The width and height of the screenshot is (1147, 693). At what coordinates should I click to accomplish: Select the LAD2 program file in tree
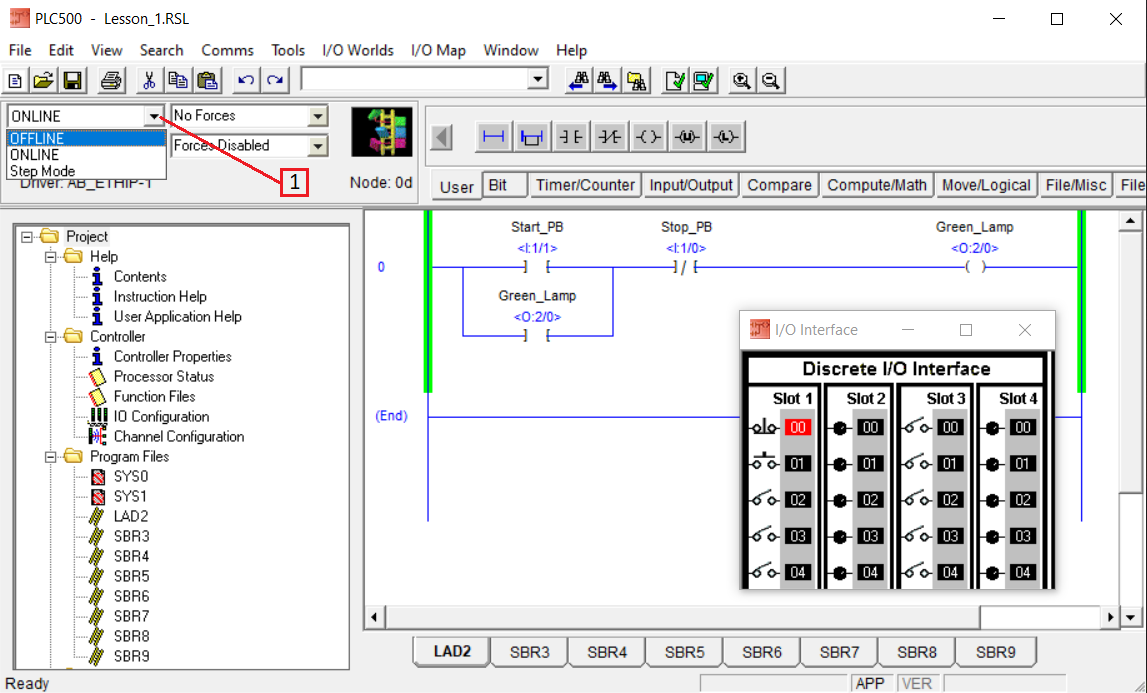coord(131,517)
